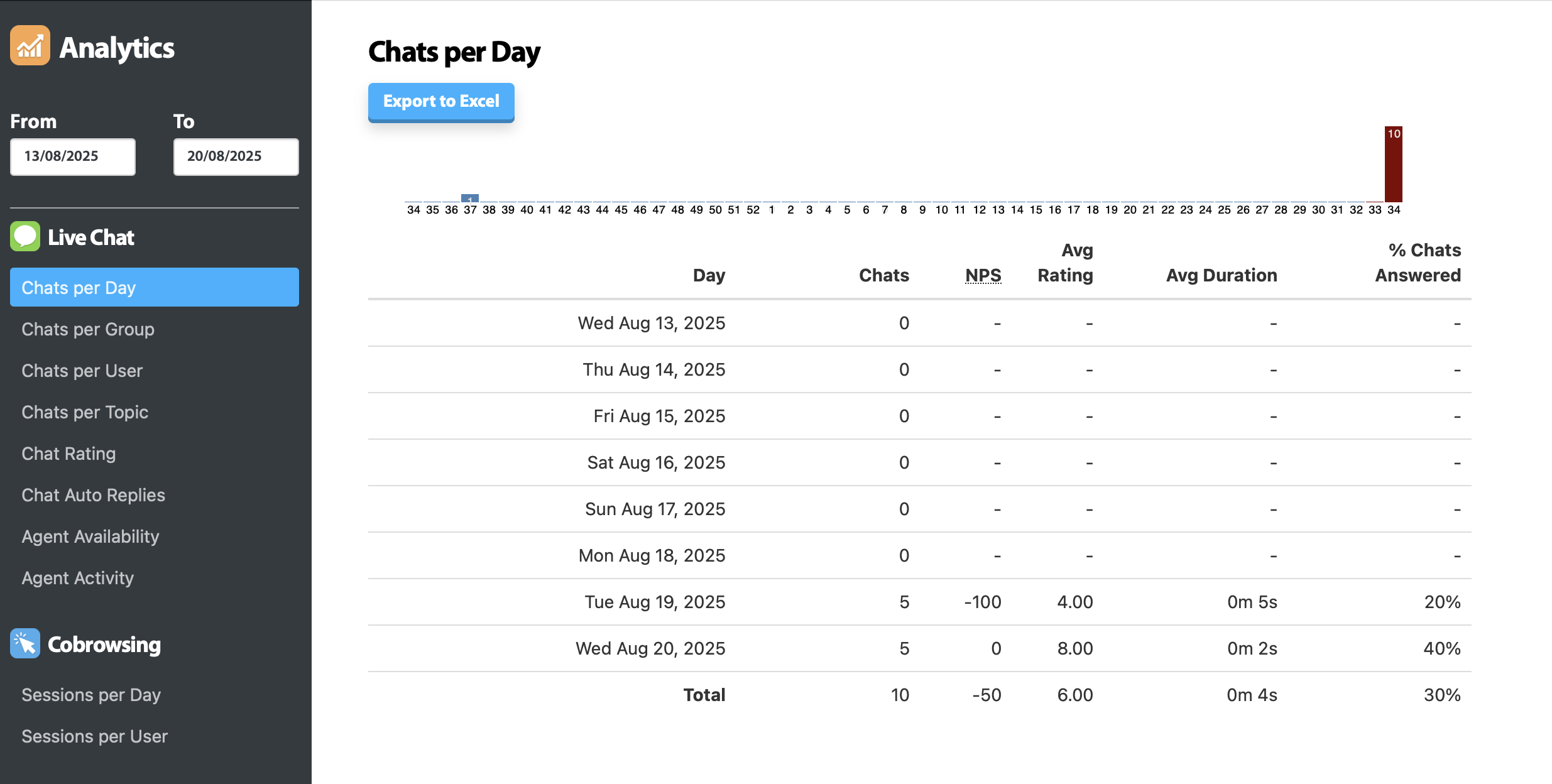The image size is (1552, 784).
Task: Open the Chat Rating report
Action: (68, 454)
